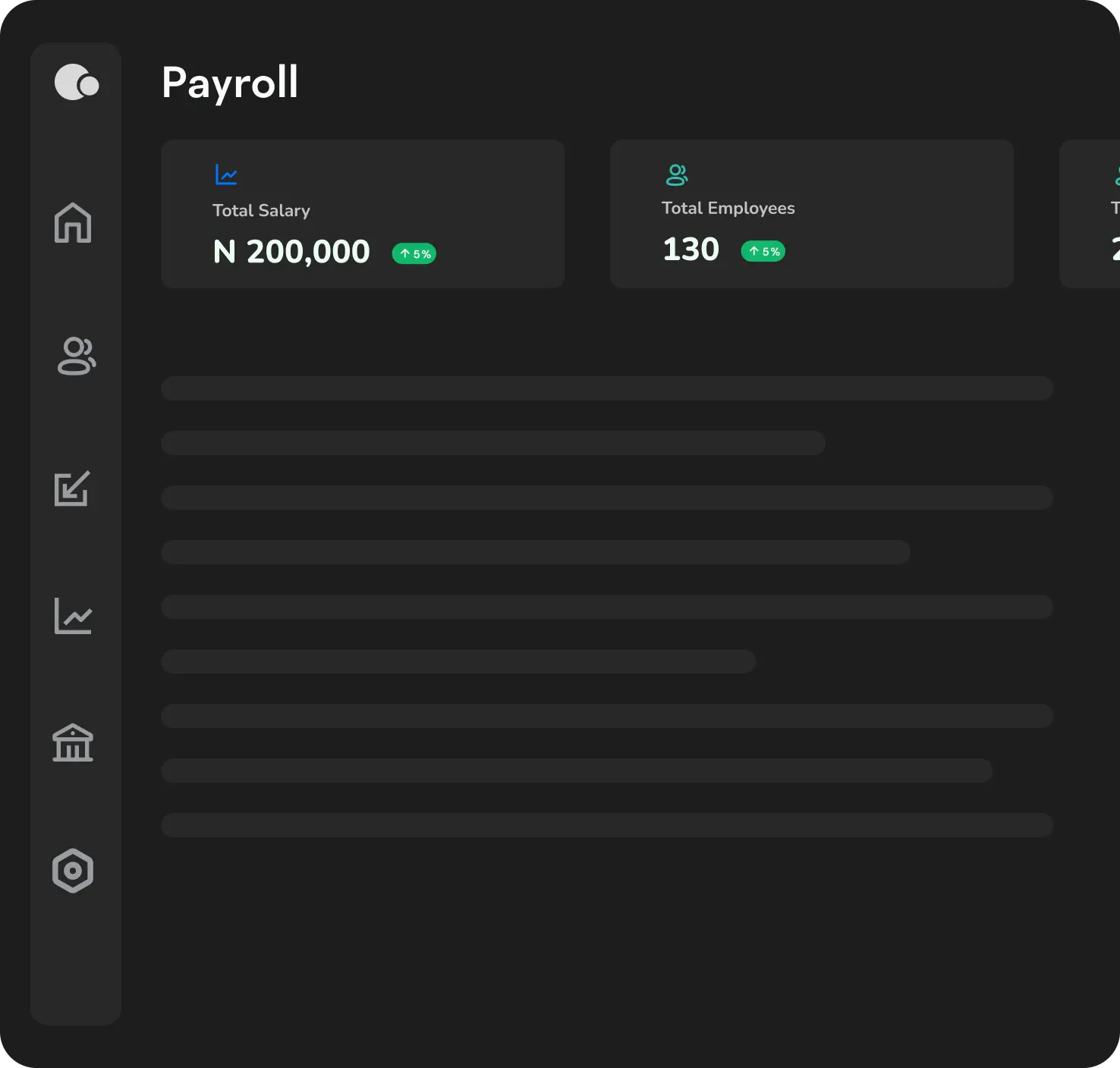Open the Home page from the sidebar

(73, 223)
